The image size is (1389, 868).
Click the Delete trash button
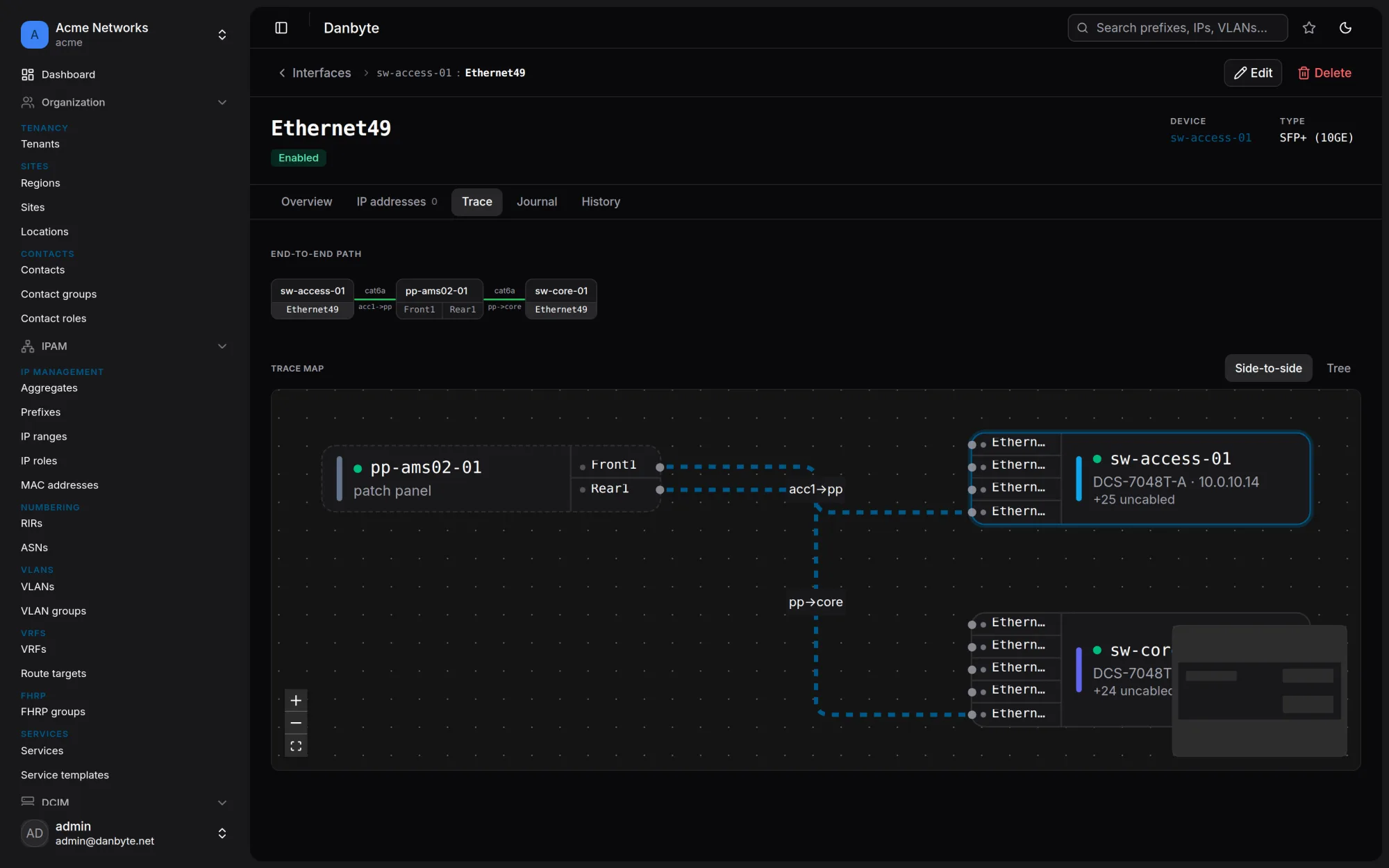tap(1324, 73)
